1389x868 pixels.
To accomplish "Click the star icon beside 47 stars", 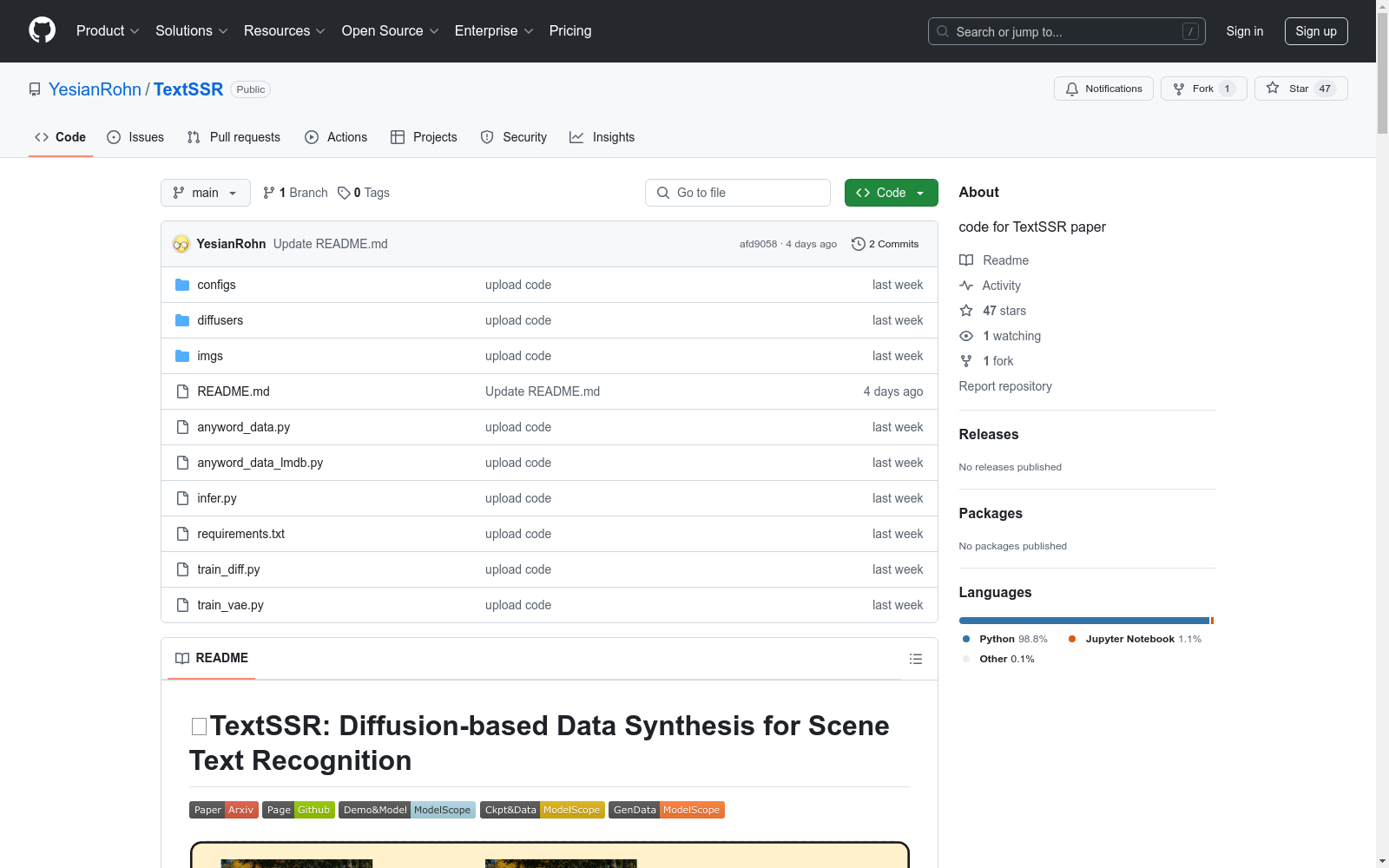I will 966,311.
